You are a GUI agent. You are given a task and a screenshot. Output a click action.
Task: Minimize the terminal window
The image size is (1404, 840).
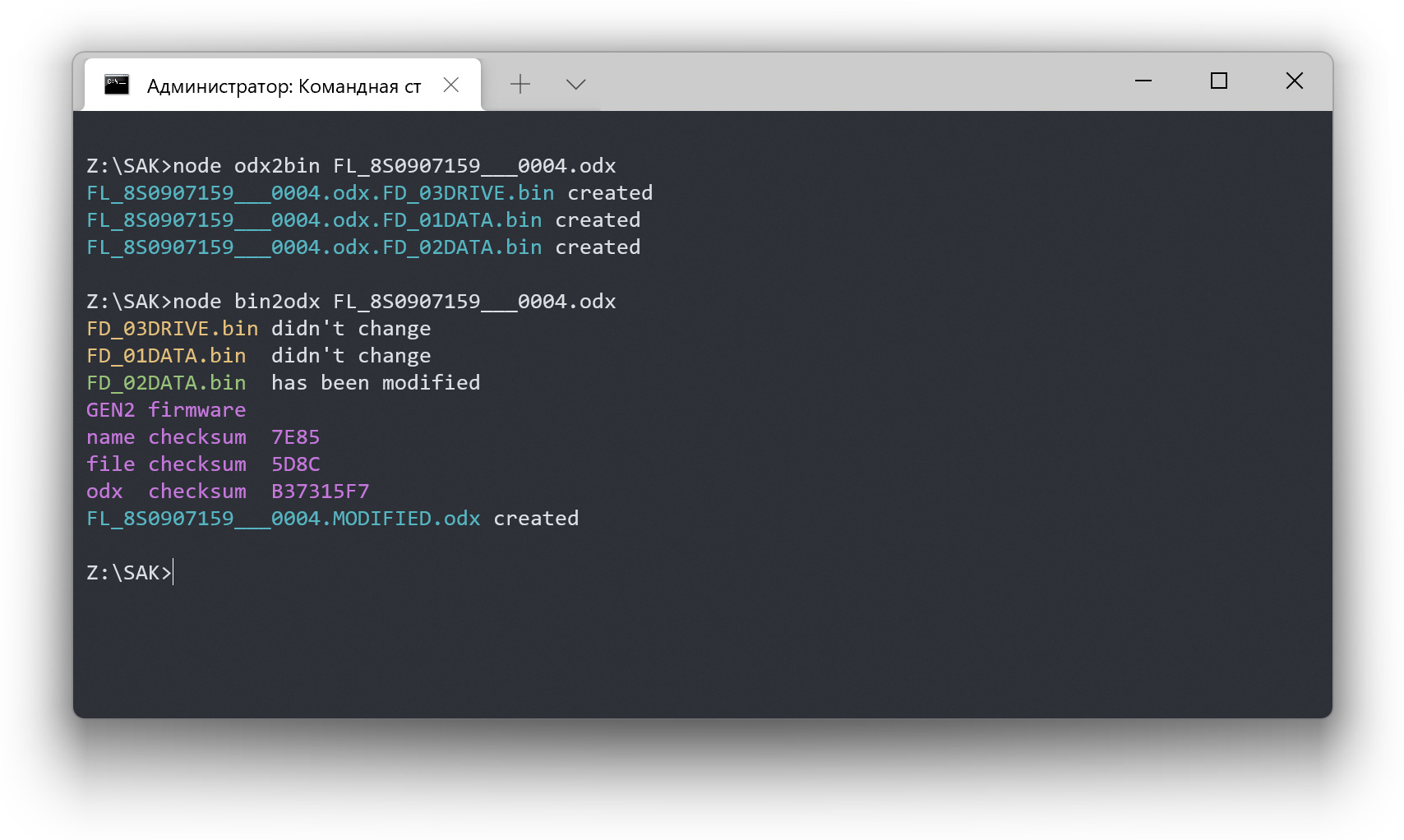pos(1143,81)
